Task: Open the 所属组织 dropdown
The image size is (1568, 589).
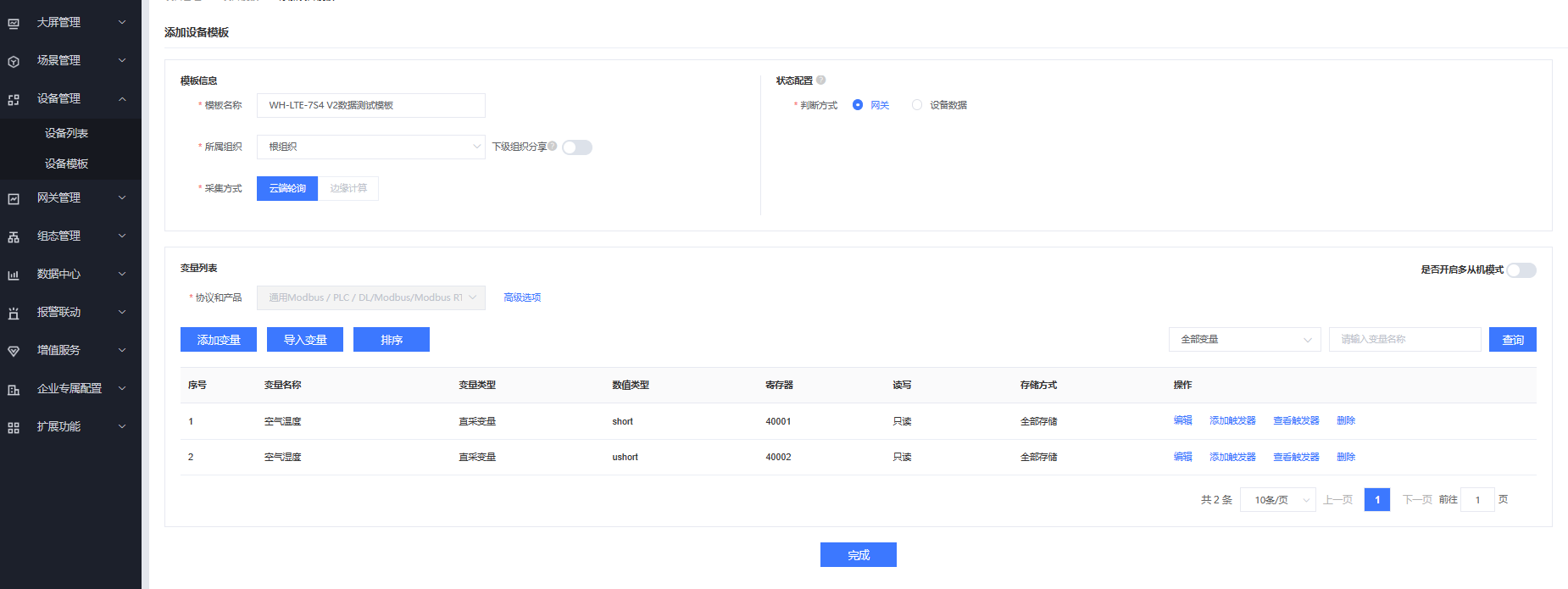Action: coord(370,147)
